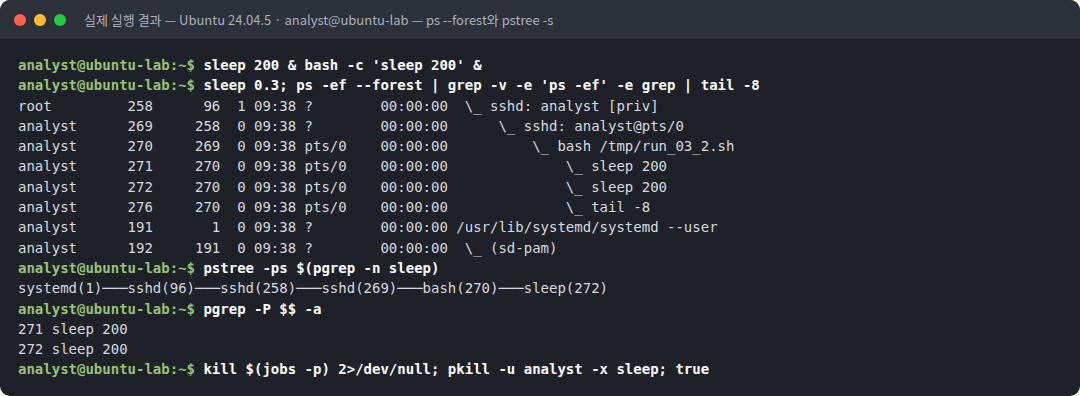
Task: Click the kill $(jobs -p) command line
Action: point(456,369)
